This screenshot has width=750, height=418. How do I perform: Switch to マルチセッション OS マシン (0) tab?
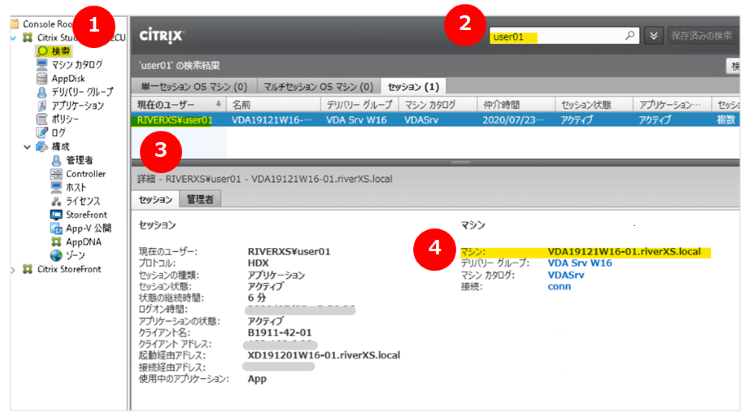[319, 87]
